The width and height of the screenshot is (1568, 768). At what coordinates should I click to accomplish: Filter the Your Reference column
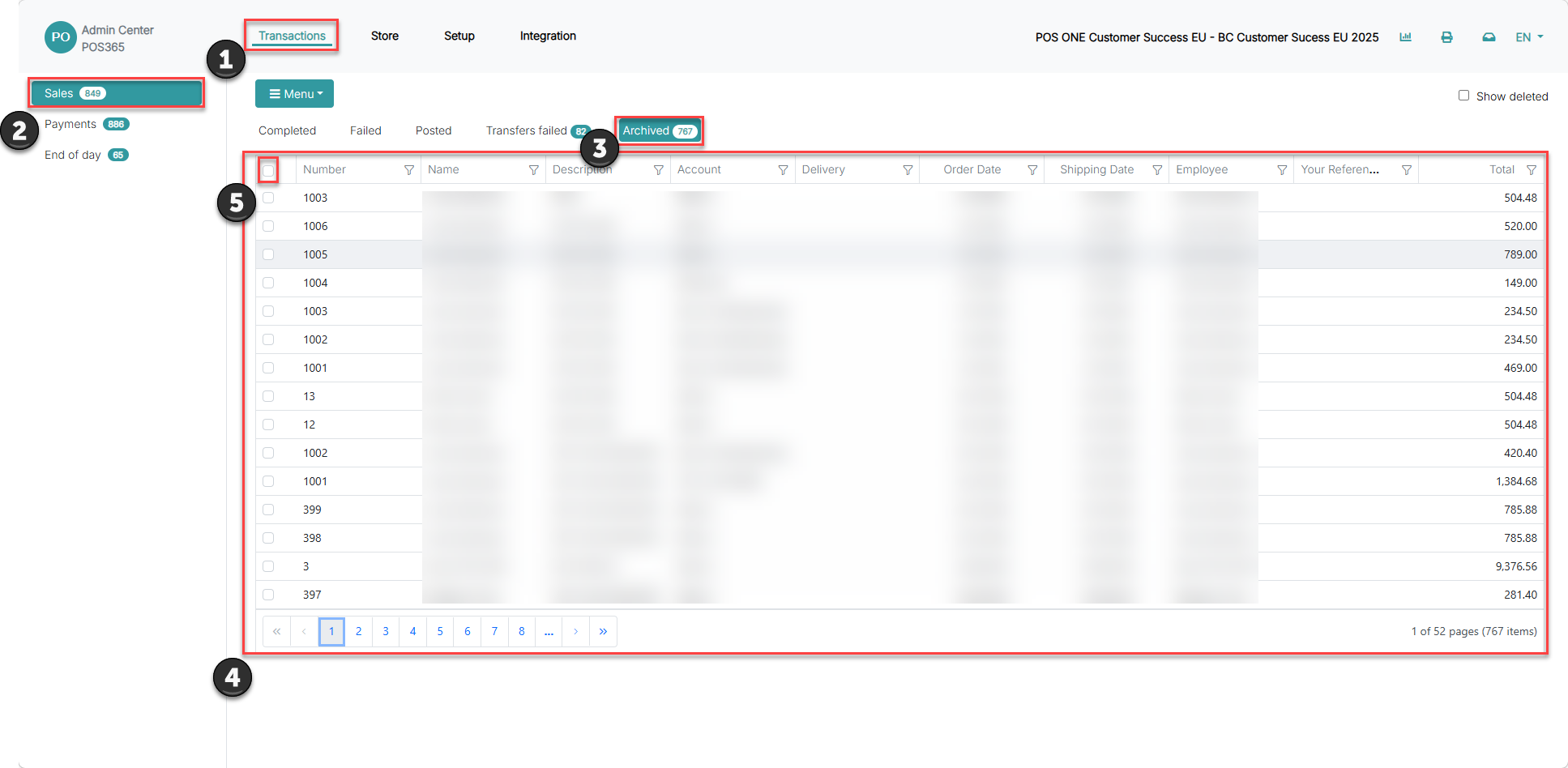pos(1408,170)
